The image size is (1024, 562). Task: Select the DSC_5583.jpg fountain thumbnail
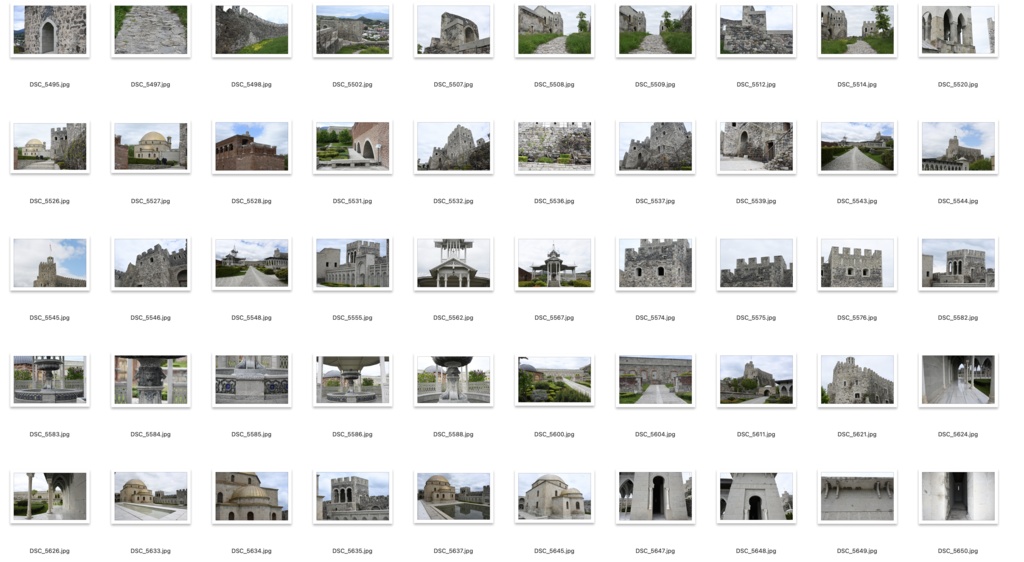tap(50, 380)
